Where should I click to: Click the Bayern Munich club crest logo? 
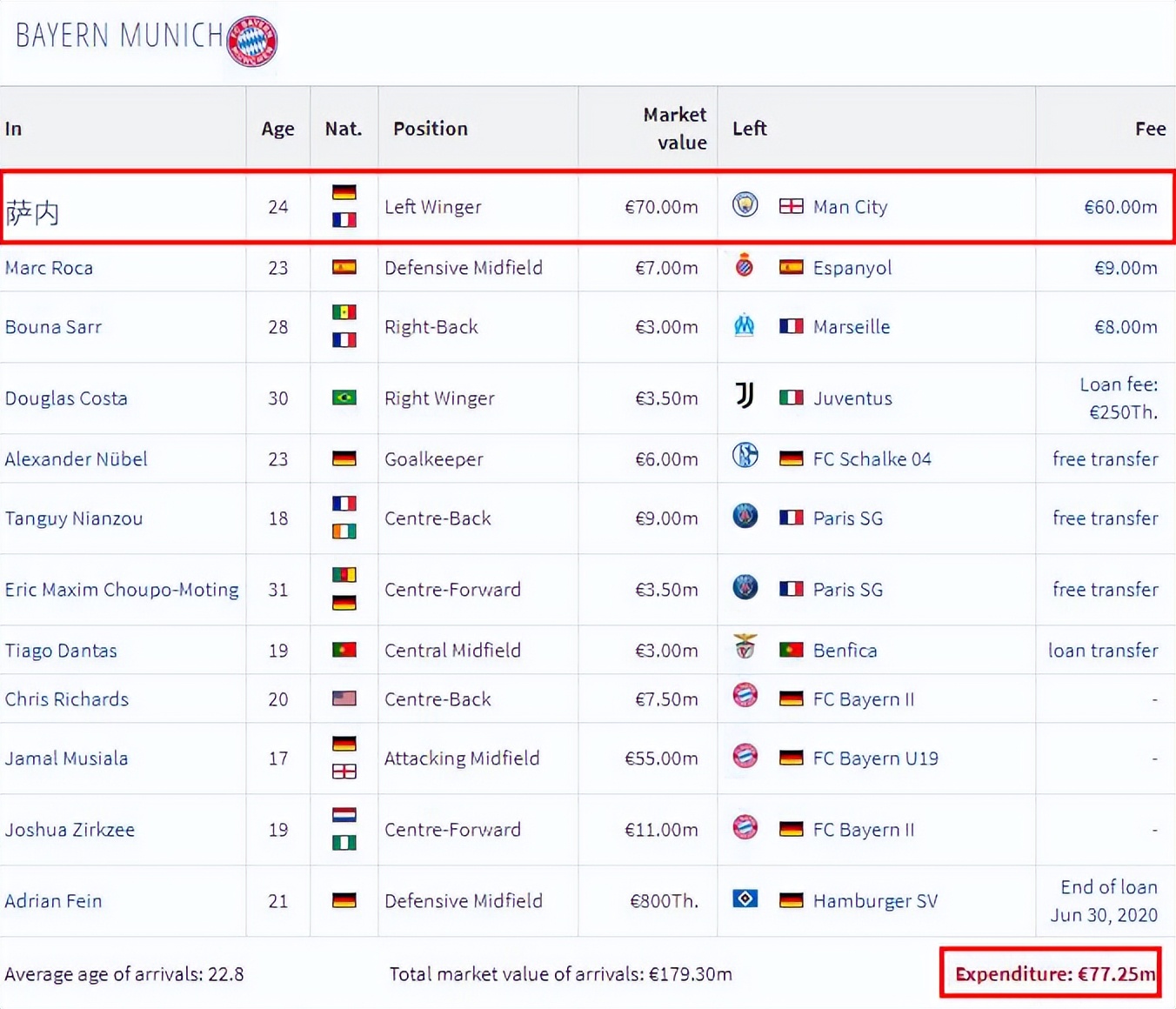click(251, 41)
